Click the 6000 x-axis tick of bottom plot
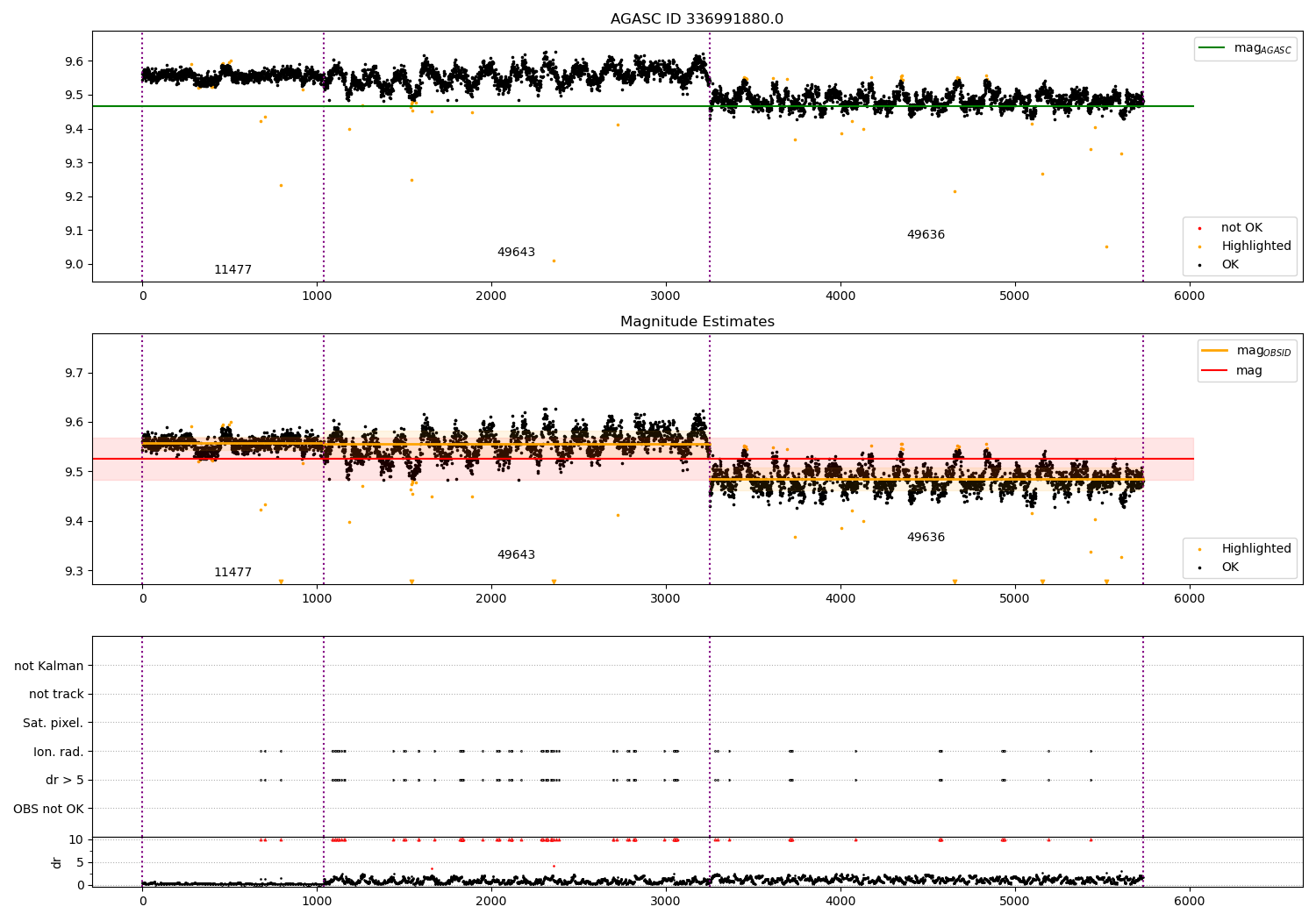The image size is (1316, 921). coord(1189,901)
